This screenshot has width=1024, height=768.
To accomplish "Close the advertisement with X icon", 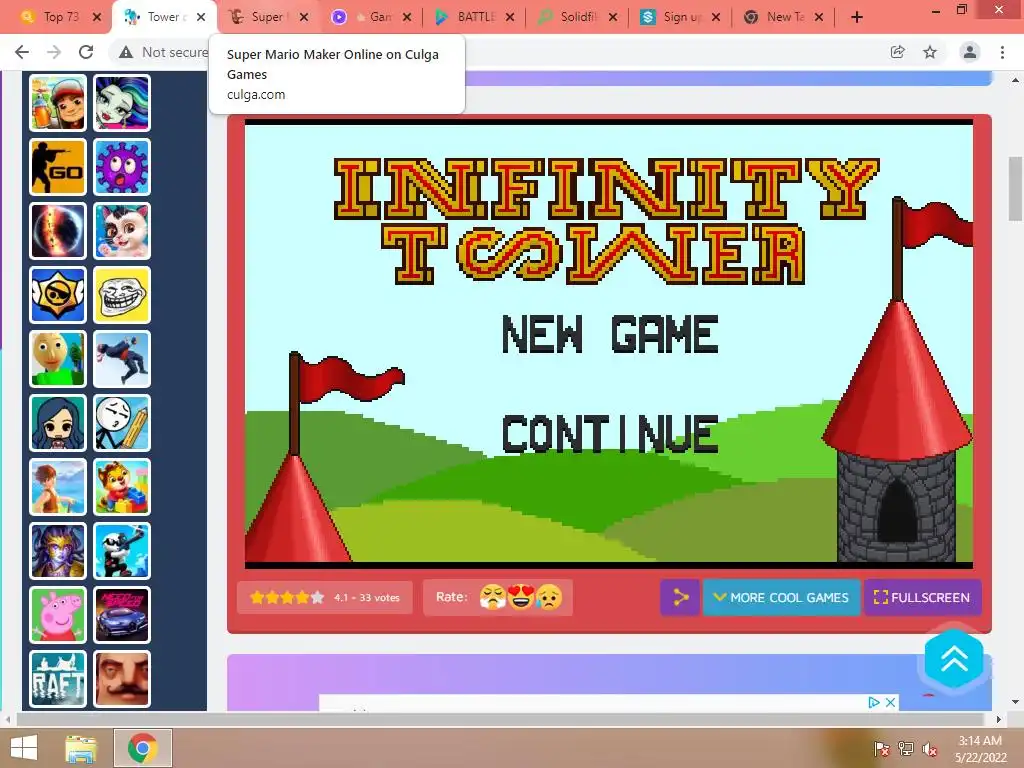I will click(890, 703).
